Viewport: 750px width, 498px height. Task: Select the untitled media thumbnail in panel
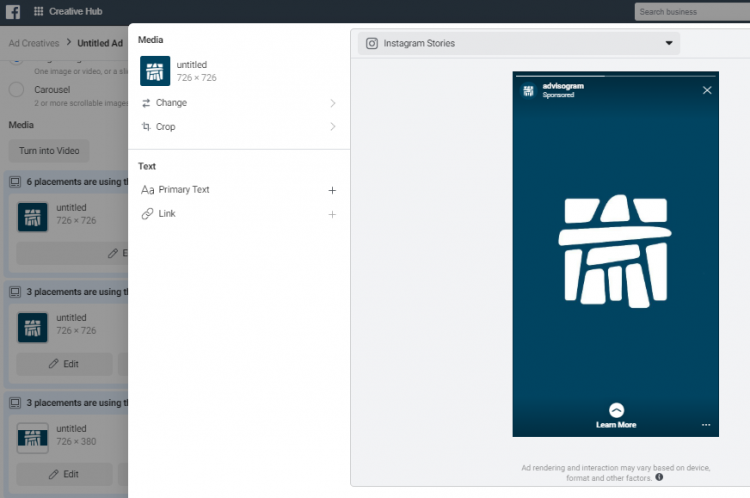pyautogui.click(x=155, y=71)
